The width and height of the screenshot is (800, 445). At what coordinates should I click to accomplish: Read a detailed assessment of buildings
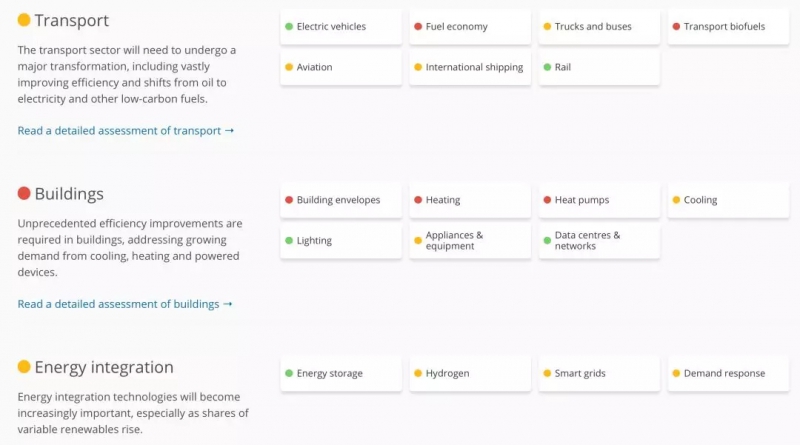pyautogui.click(x=125, y=304)
